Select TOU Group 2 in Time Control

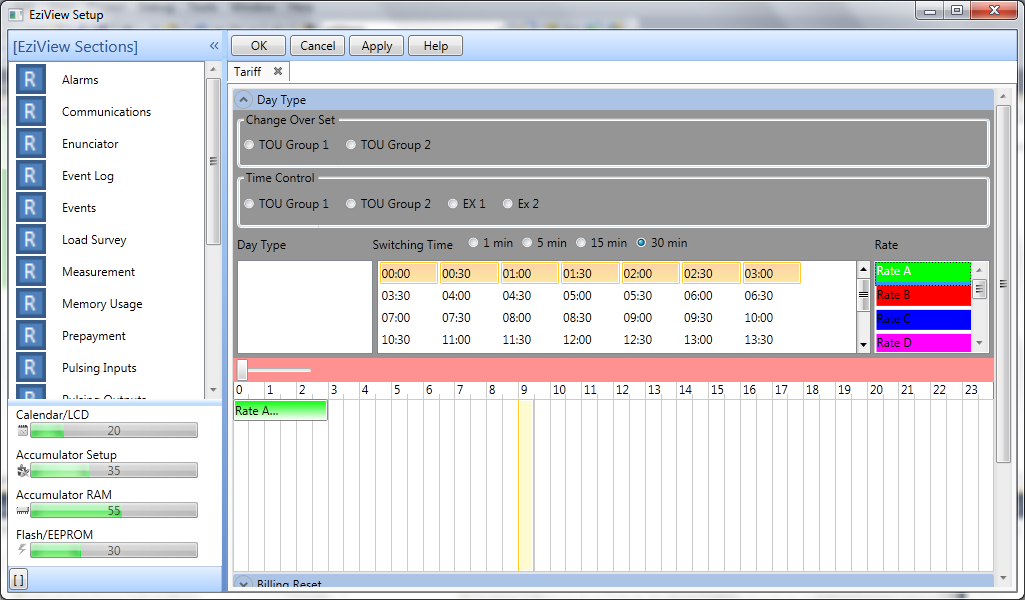pyautogui.click(x=351, y=204)
